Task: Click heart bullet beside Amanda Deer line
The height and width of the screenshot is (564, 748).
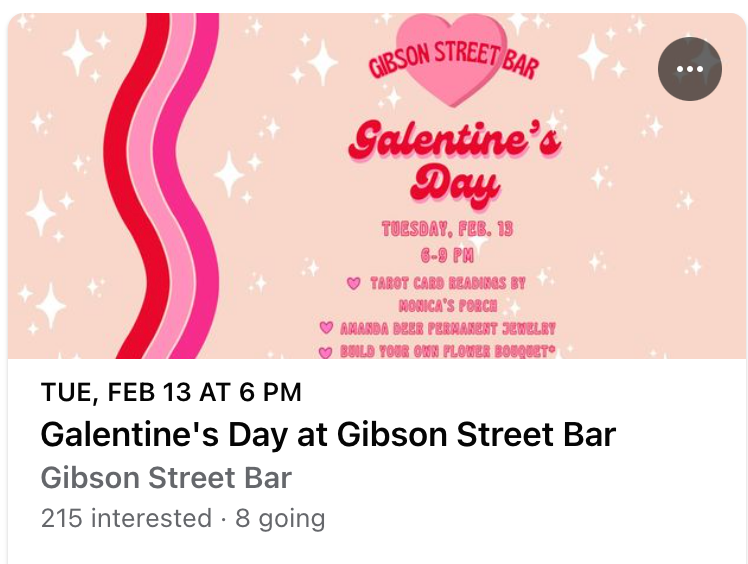Action: tap(326, 328)
